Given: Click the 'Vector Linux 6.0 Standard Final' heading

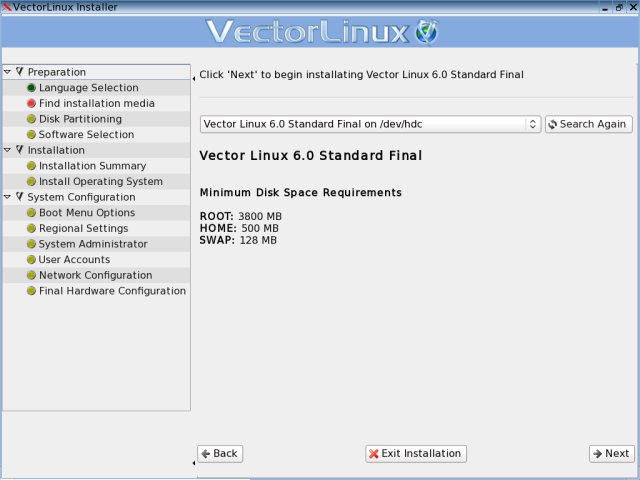Looking at the screenshot, I should click(x=311, y=156).
